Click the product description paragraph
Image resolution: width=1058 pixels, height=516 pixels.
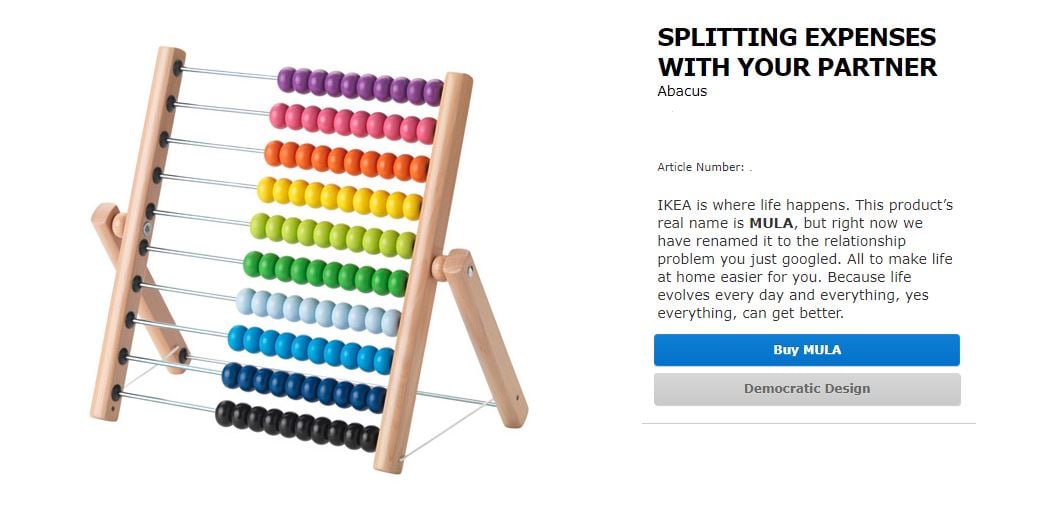[x=805, y=259]
